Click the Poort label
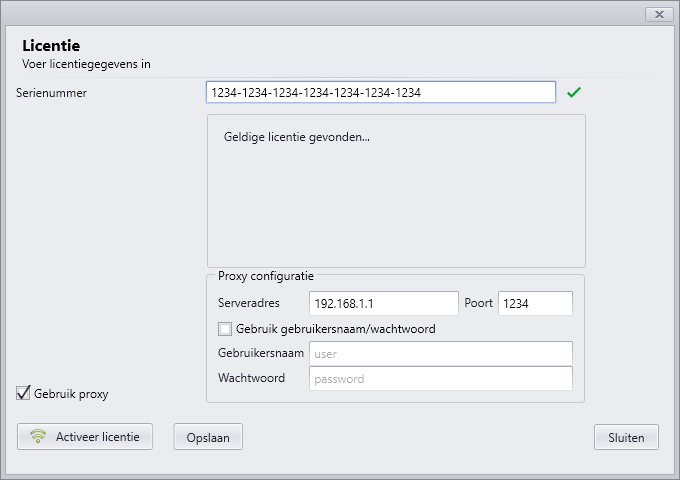This screenshot has height=480, width=680. 478,303
